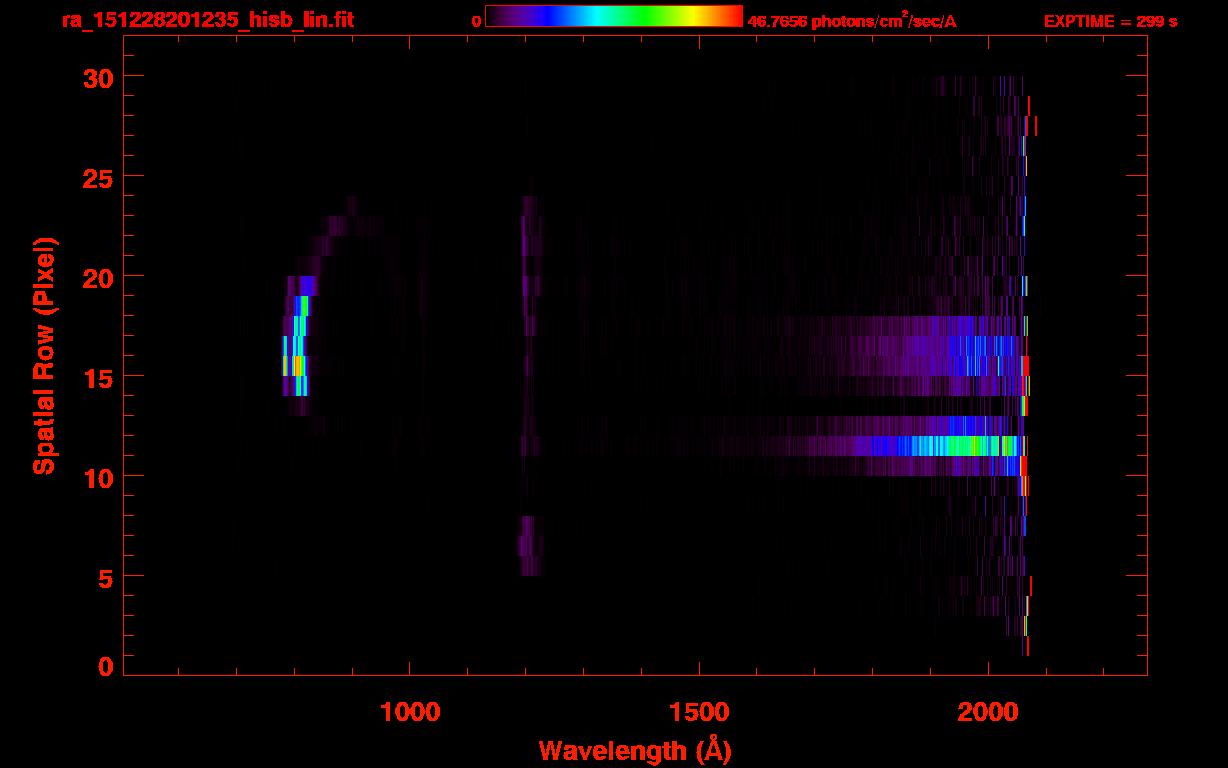Click the x-axis tick label 1500
This screenshot has height=768, width=1228.
tap(699, 712)
